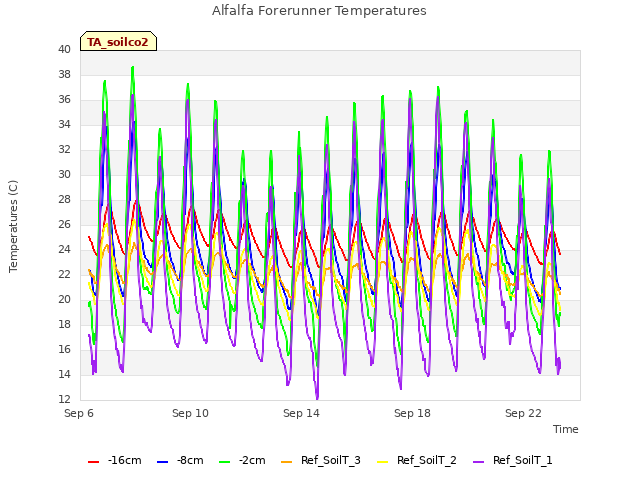Click the chart title Alfalfa Forerunner Temperatures
This screenshot has height=480, width=640.
(x=319, y=11)
